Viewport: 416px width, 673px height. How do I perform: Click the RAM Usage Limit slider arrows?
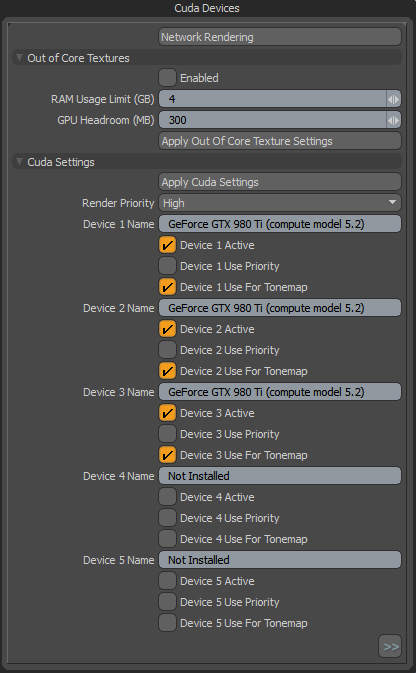[394, 99]
